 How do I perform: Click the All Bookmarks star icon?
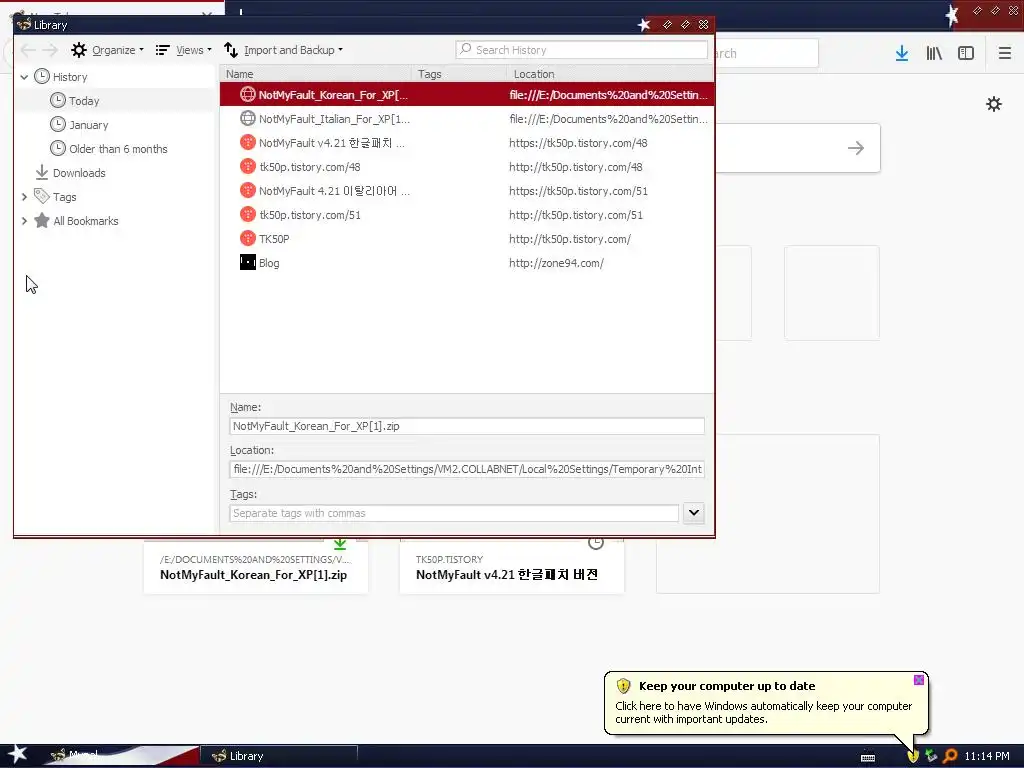point(42,221)
